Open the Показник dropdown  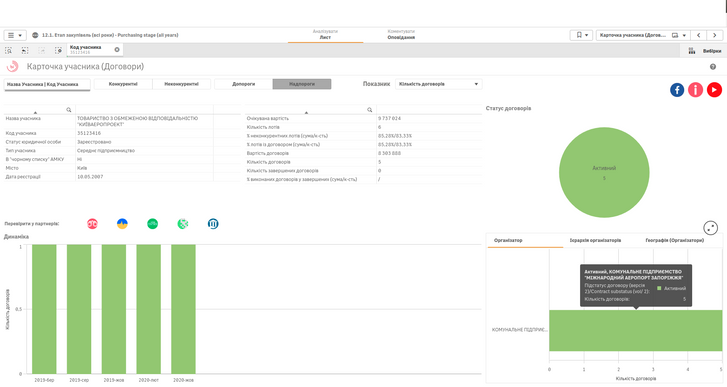pos(439,84)
